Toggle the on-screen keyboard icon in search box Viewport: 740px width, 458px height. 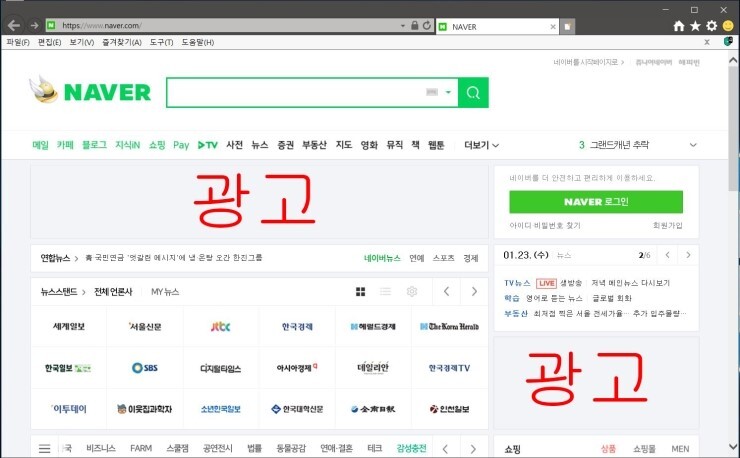tap(432, 92)
